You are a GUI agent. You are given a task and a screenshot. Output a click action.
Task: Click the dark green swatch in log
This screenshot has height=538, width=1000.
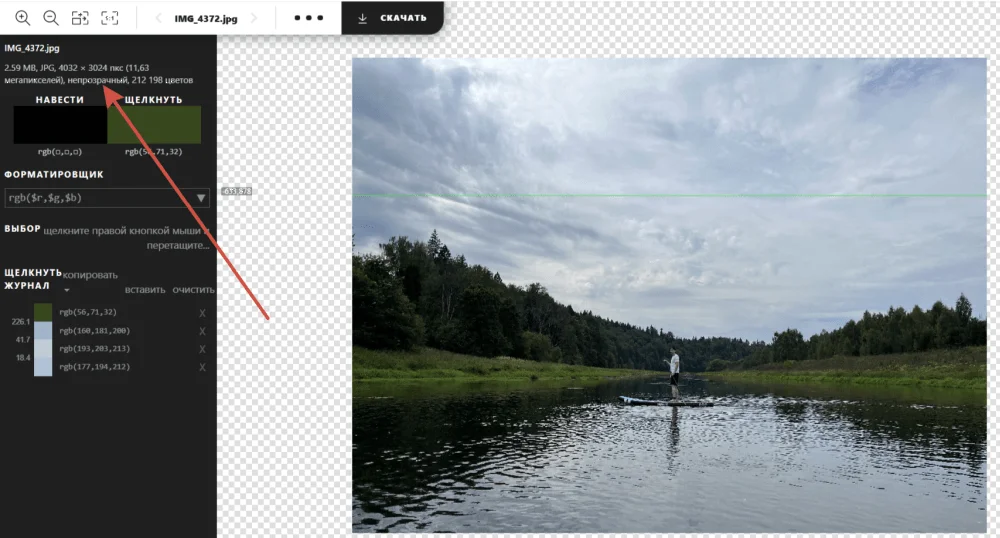pos(43,312)
